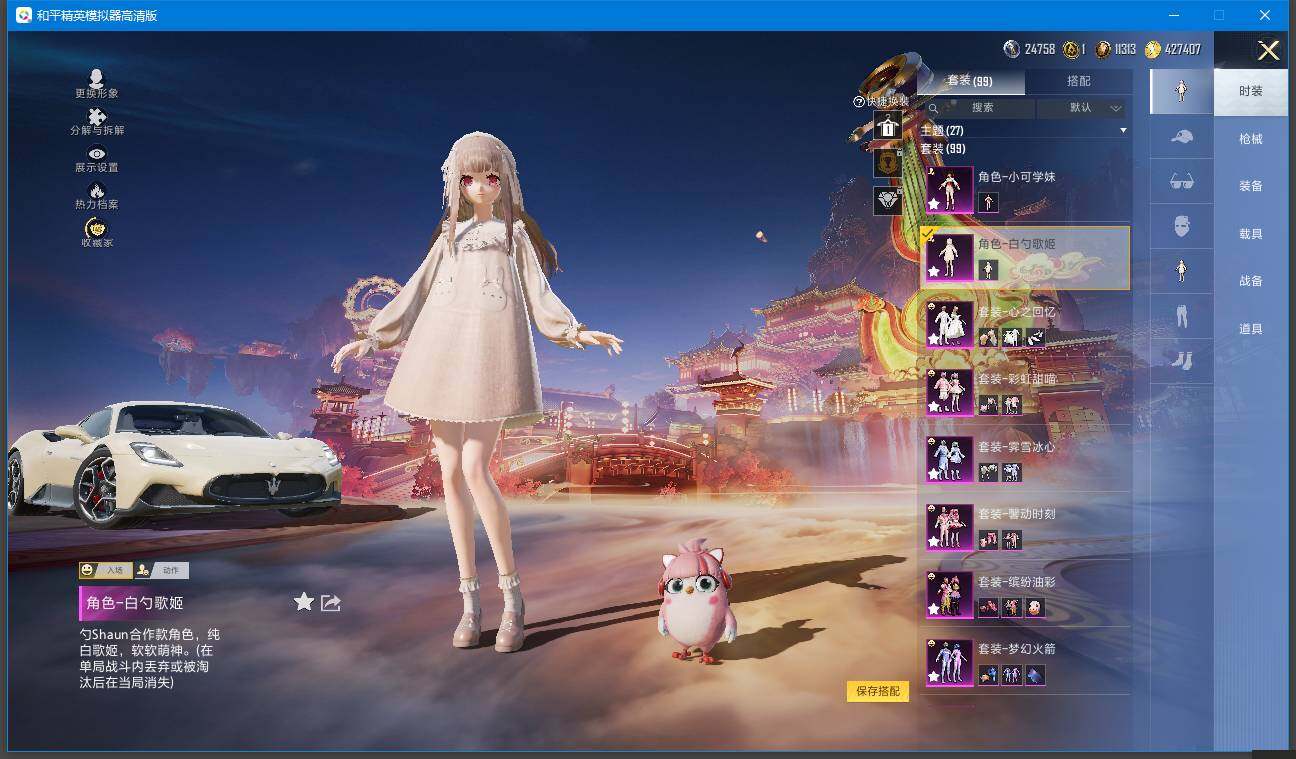The image size is (1296, 759).
Task: Open the 热力档案 heat archive
Action: click(97, 197)
